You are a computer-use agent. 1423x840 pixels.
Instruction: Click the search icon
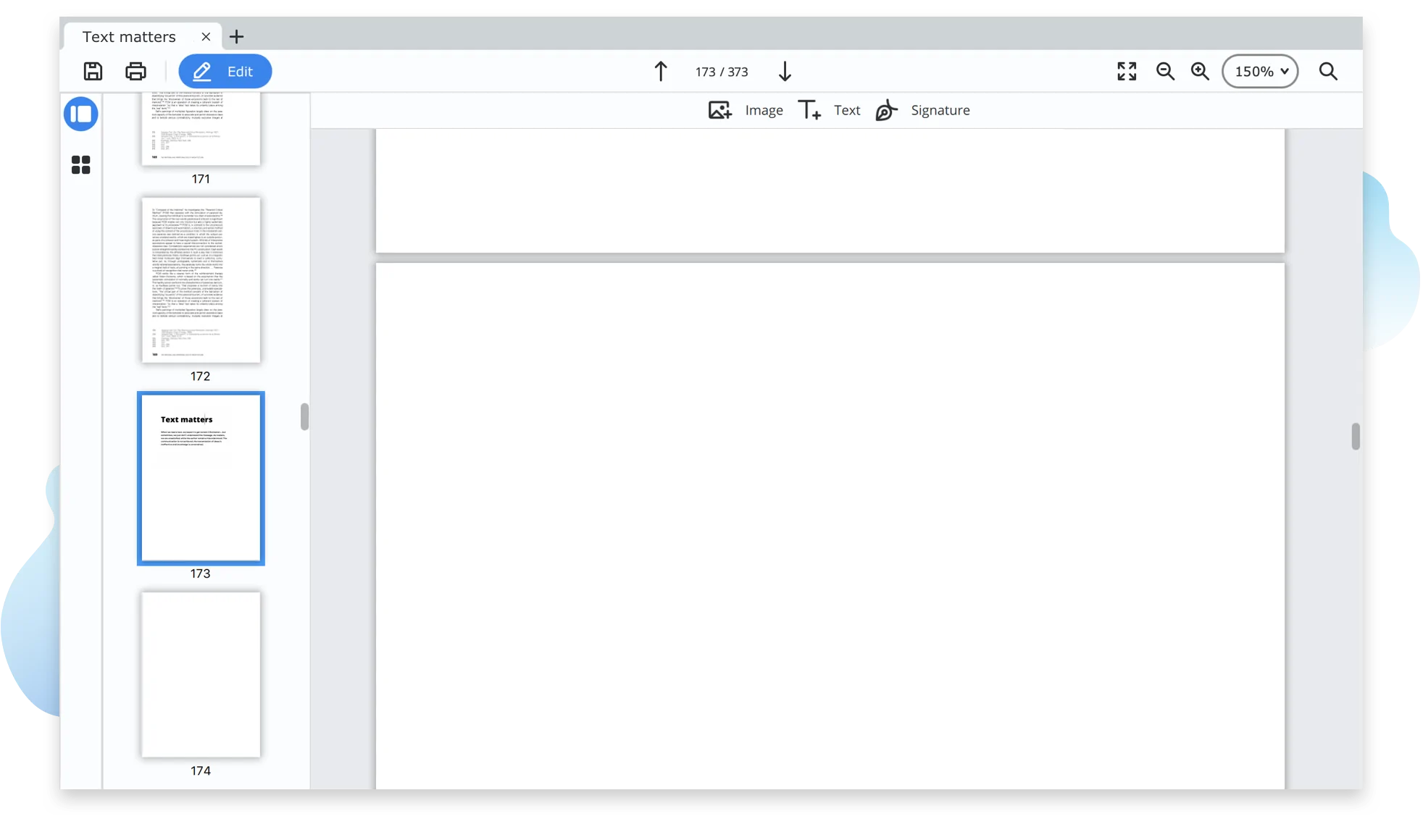click(1329, 71)
